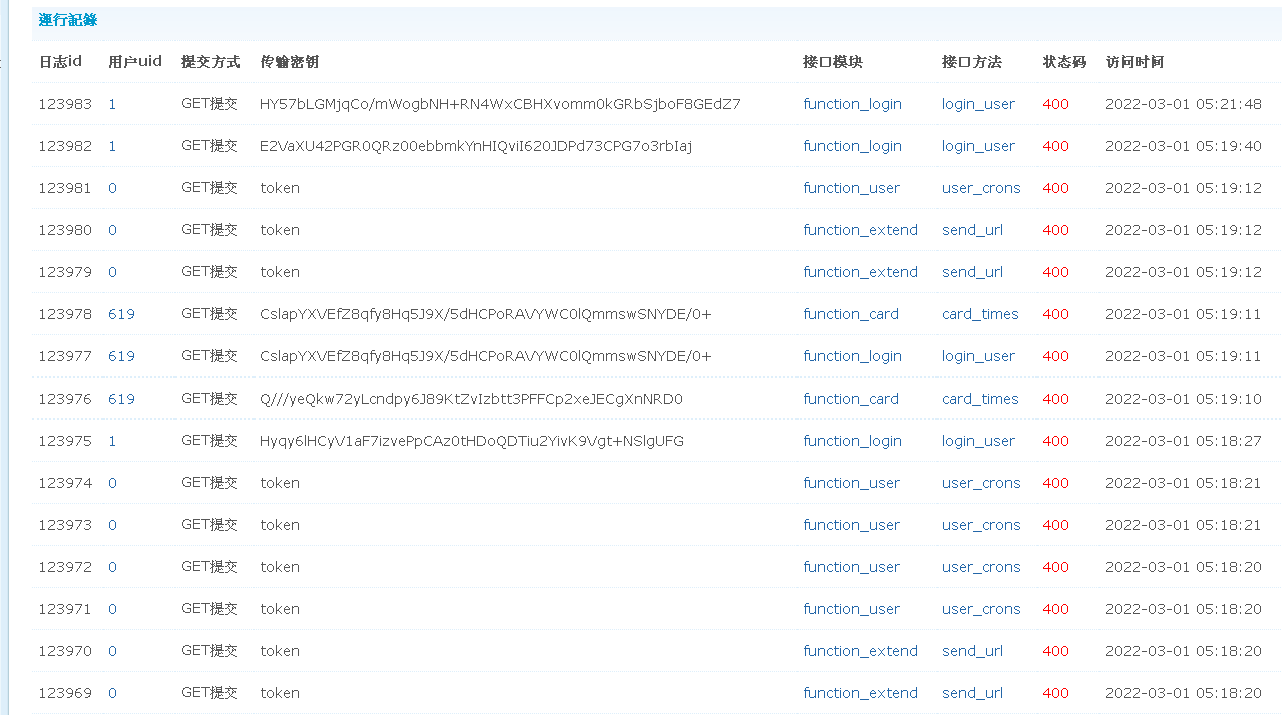The height and width of the screenshot is (715, 1282).
Task: Click status code 400 in log 123983 row
Action: pyautogui.click(x=1055, y=104)
